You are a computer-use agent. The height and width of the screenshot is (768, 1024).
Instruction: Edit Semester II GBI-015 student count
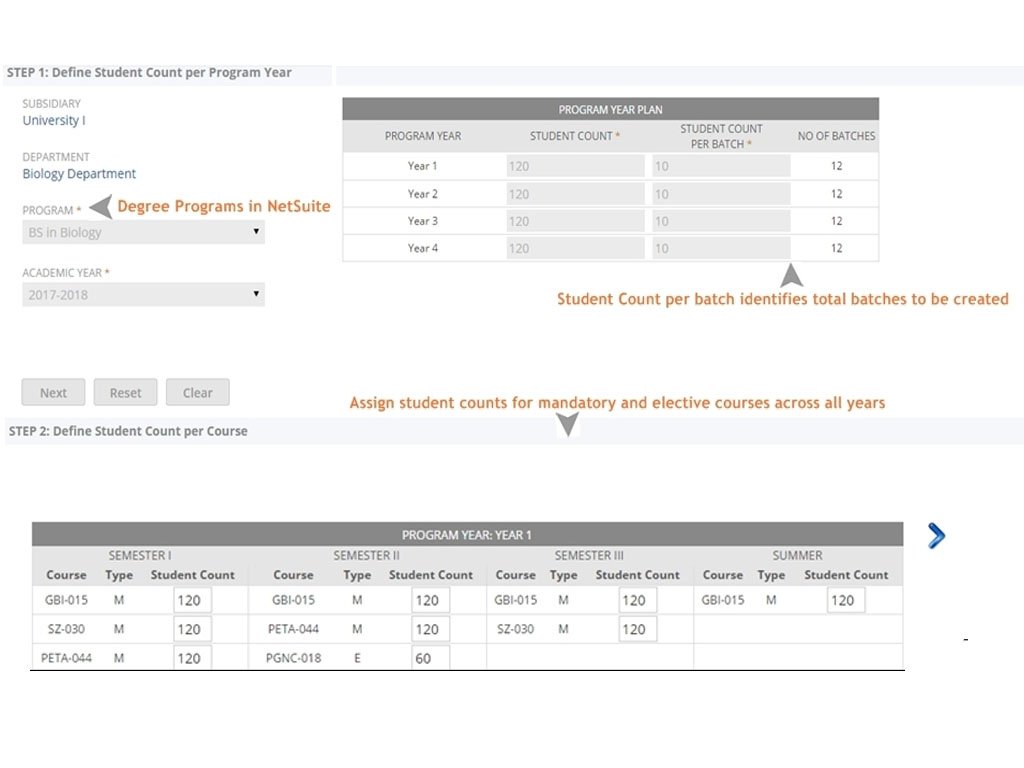pos(430,600)
